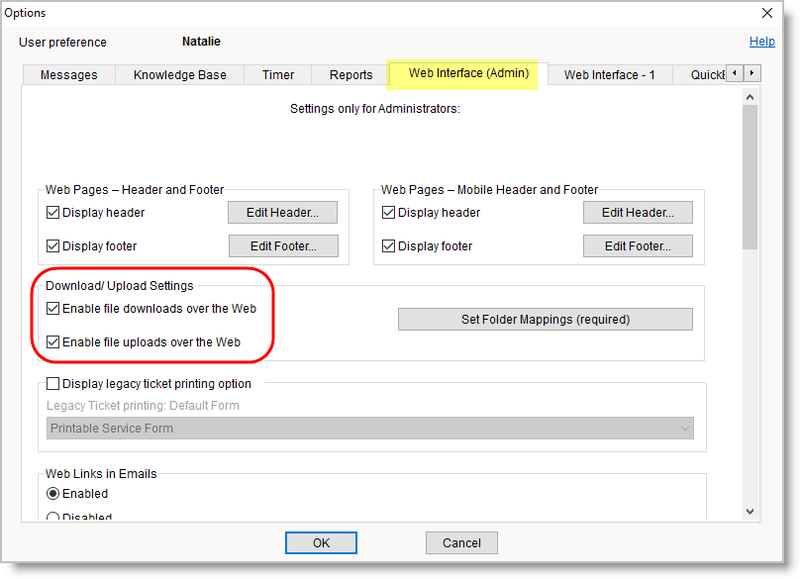Uncheck Display footer for Mobile pages
Viewport: 800px width, 579px height.
(388, 246)
